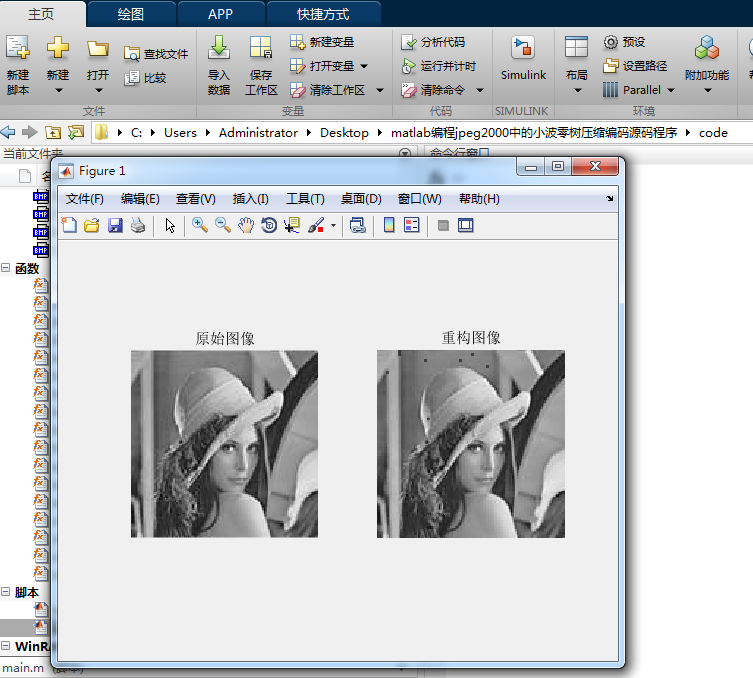Open Help (帮助) menu in Figure 1
Viewport: 753px width, 678px height.
pos(479,198)
